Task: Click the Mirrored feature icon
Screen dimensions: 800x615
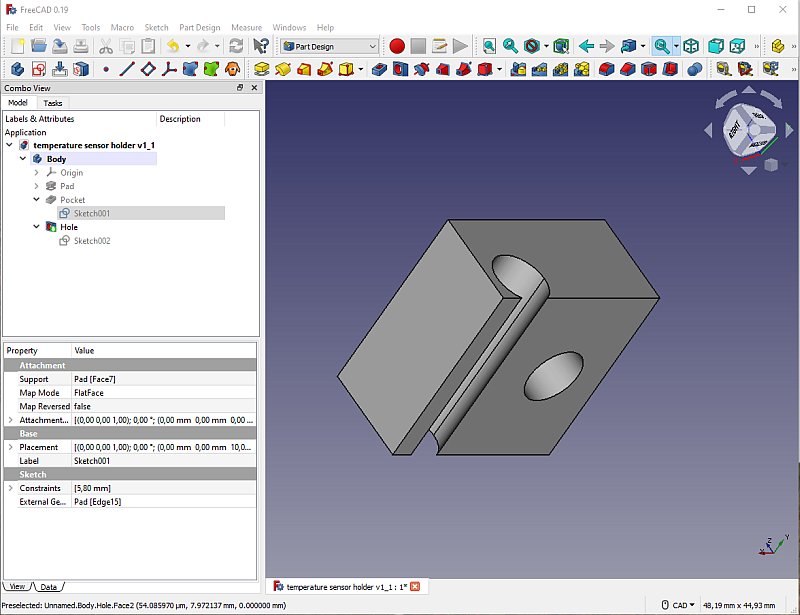Action: [518, 69]
